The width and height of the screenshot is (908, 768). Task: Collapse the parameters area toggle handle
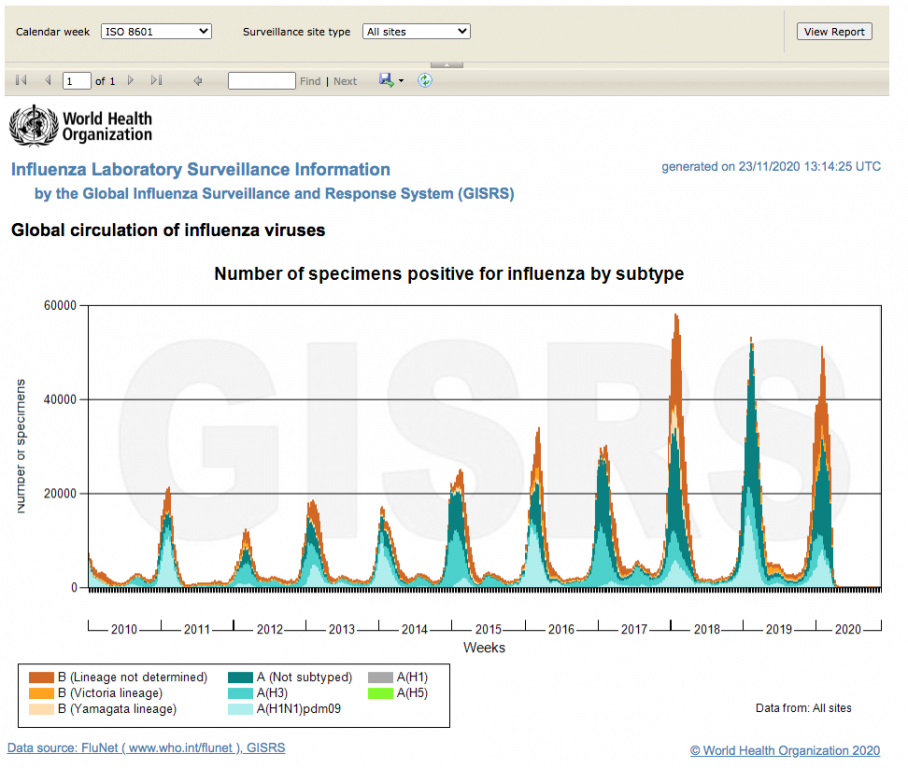pyautogui.click(x=446, y=65)
